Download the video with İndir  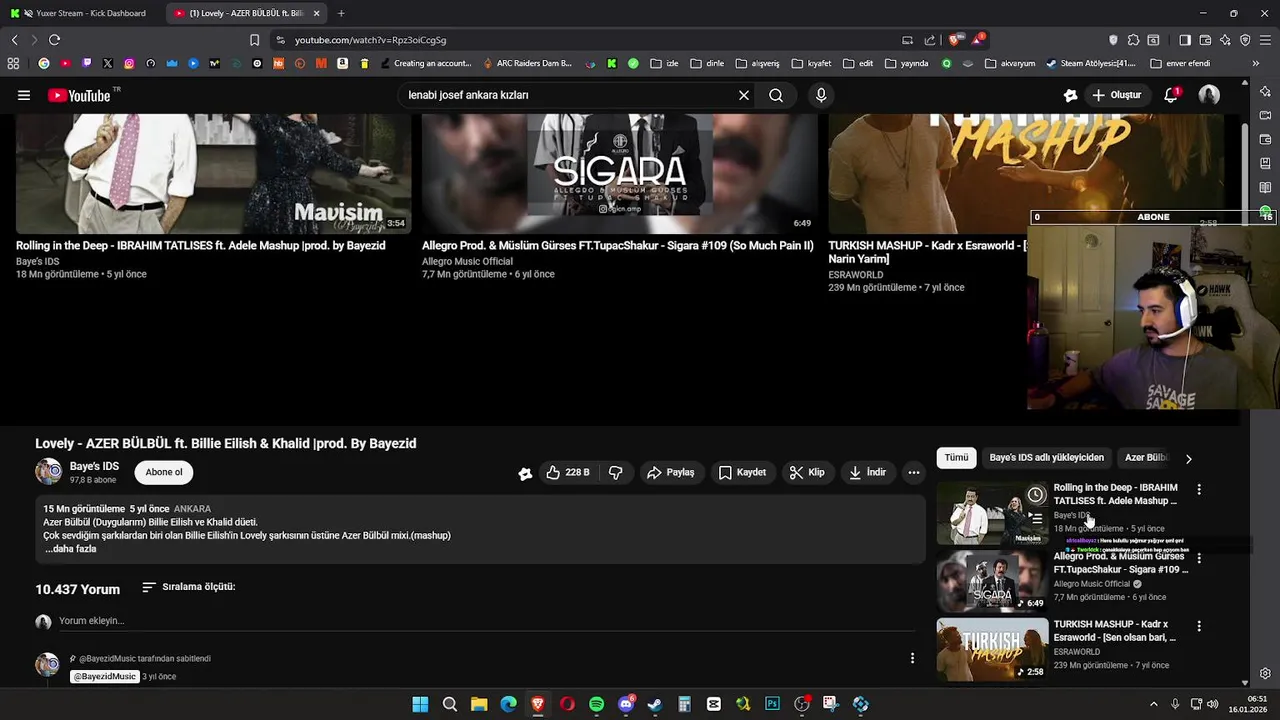pyautogui.click(x=867, y=472)
